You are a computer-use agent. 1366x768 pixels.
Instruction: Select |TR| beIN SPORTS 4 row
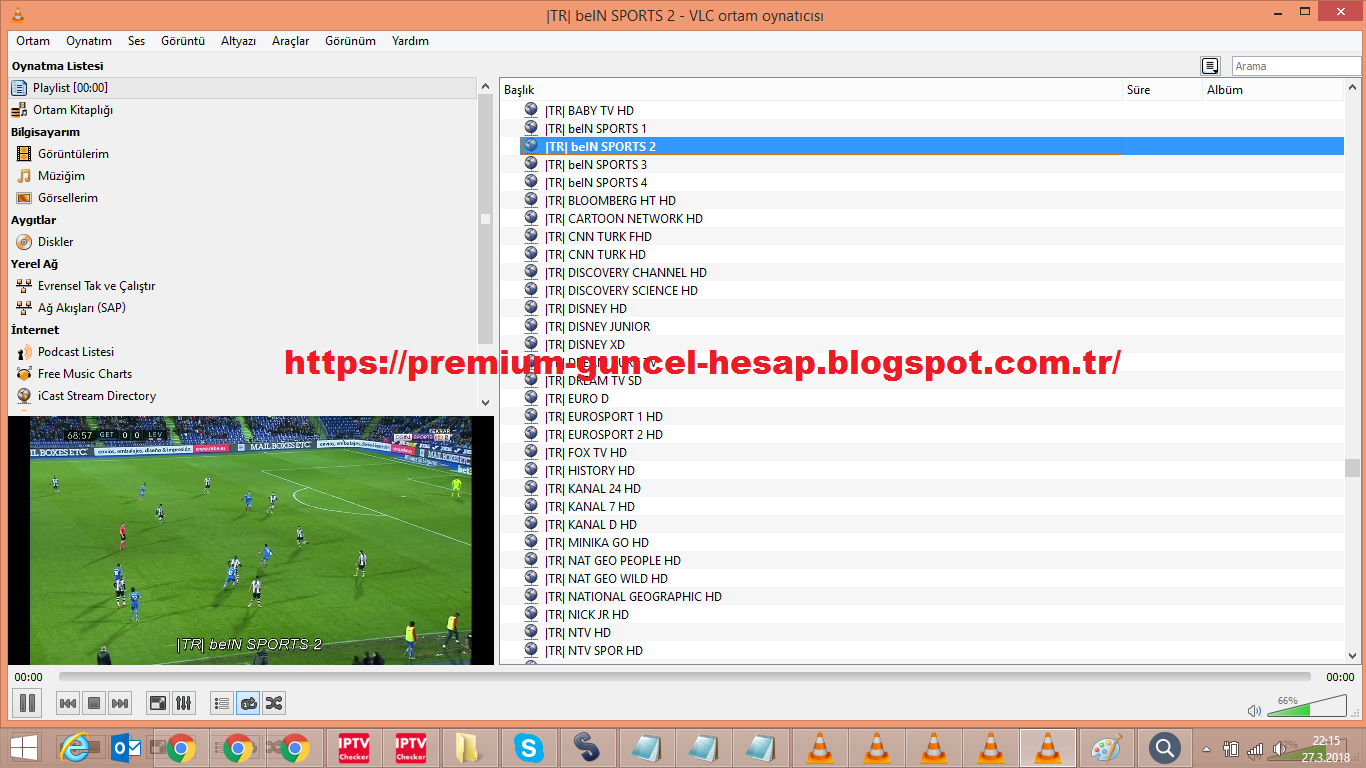click(922, 182)
